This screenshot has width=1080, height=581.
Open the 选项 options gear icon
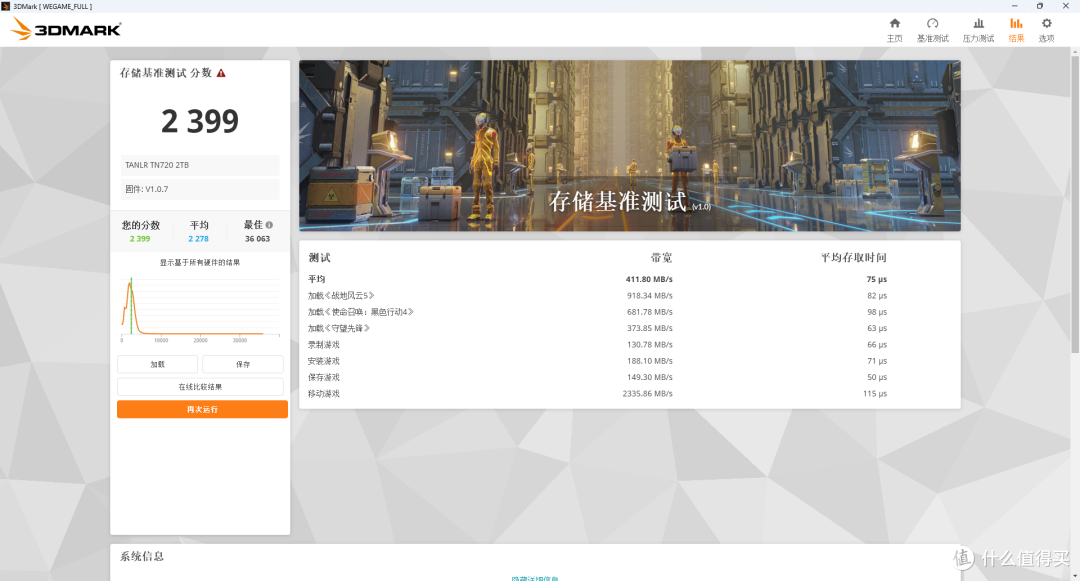click(1046, 23)
